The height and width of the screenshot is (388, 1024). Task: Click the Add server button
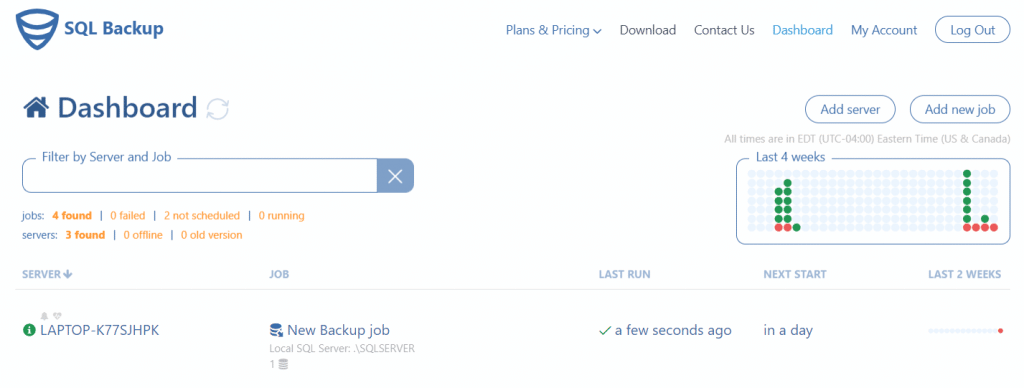(850, 109)
